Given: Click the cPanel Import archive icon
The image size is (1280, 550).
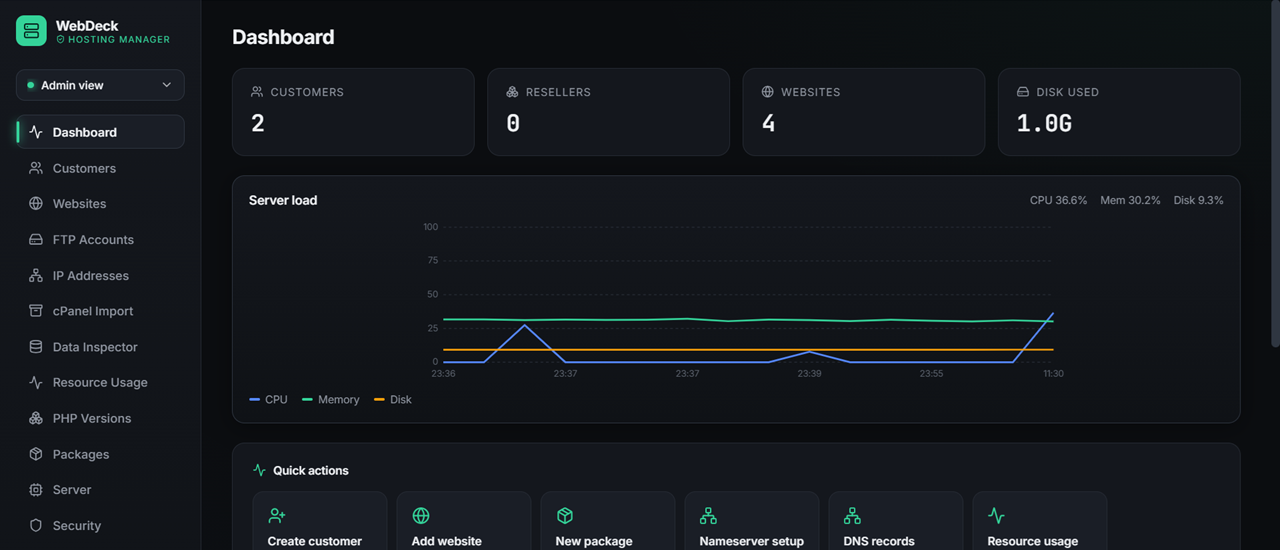Looking at the screenshot, I should [x=36, y=311].
